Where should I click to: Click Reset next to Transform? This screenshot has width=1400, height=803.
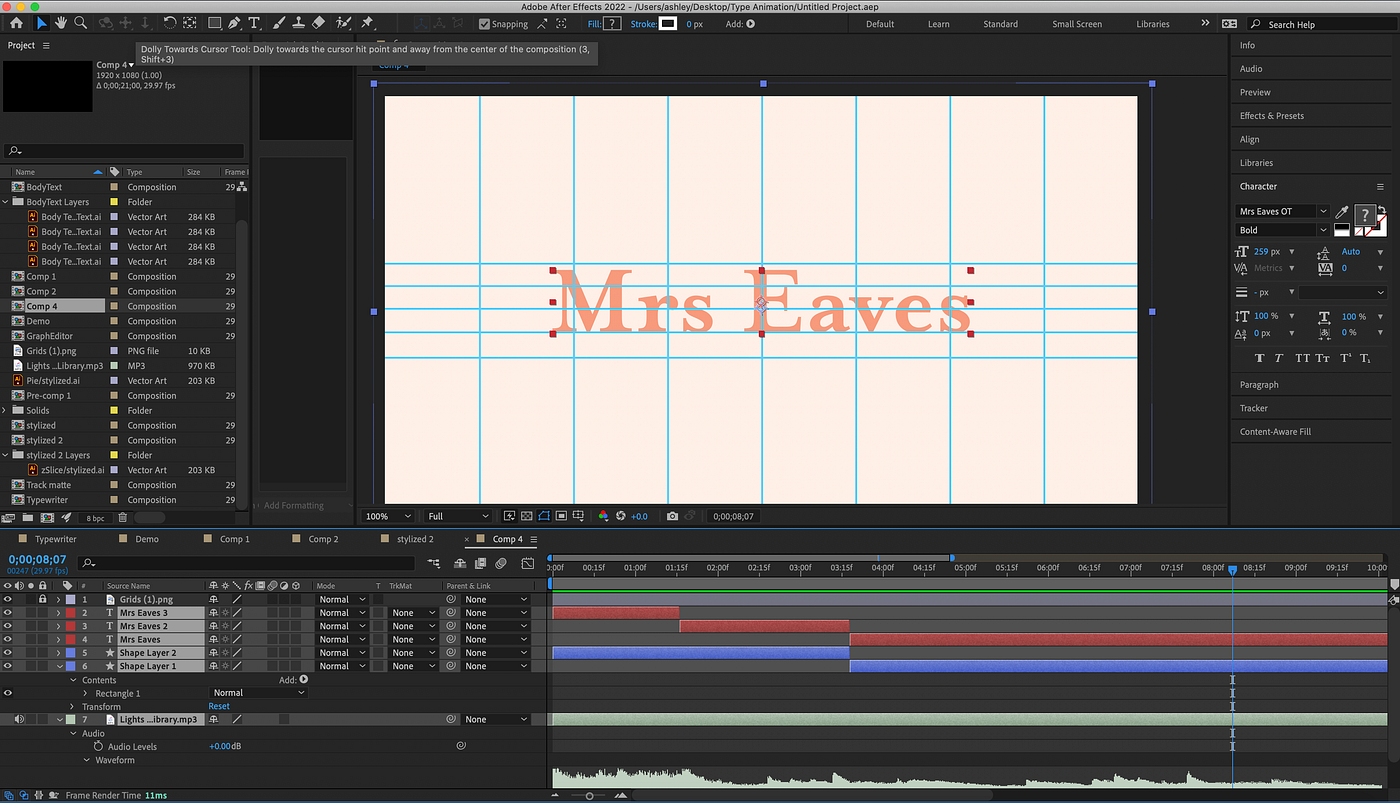[x=219, y=706]
